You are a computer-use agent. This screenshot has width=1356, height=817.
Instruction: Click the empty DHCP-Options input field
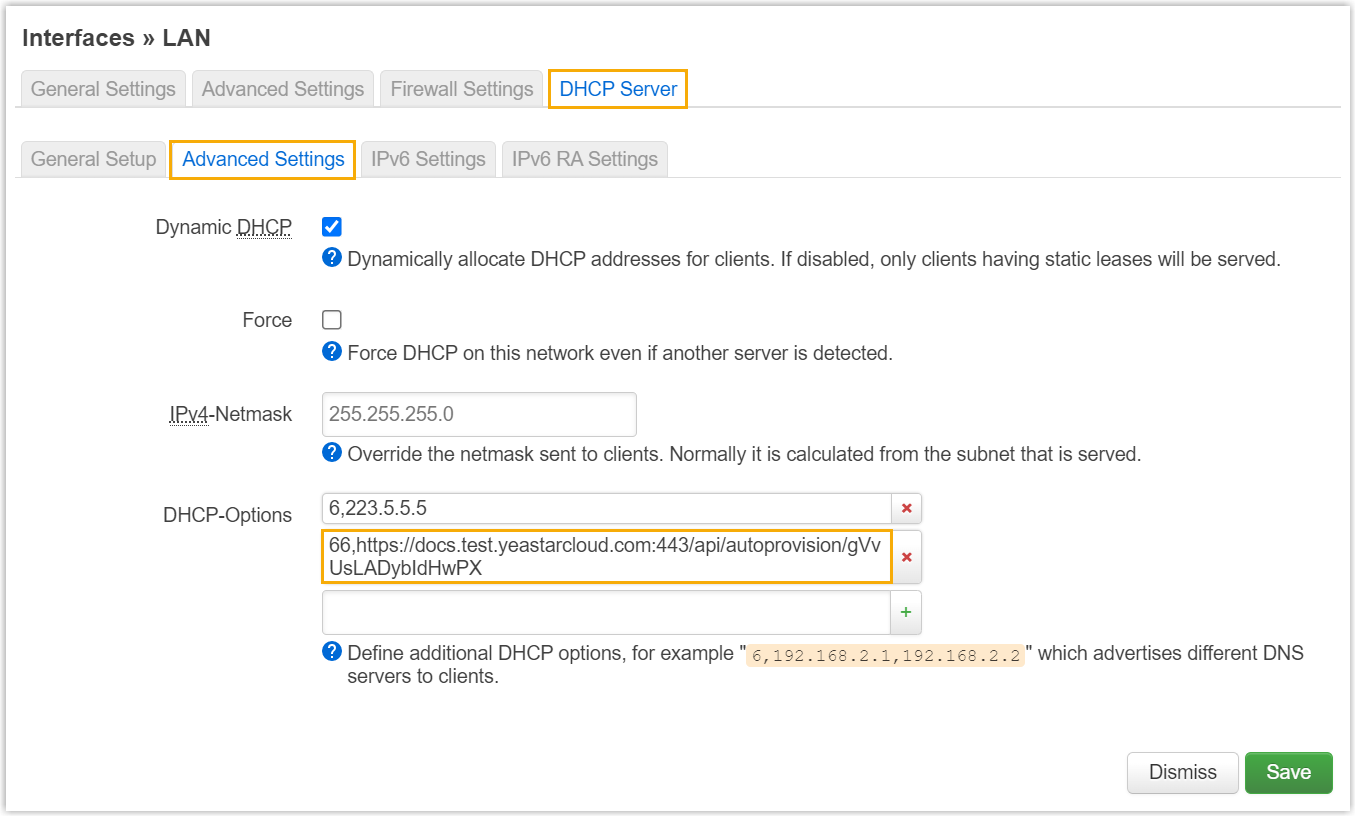[x=606, y=612]
